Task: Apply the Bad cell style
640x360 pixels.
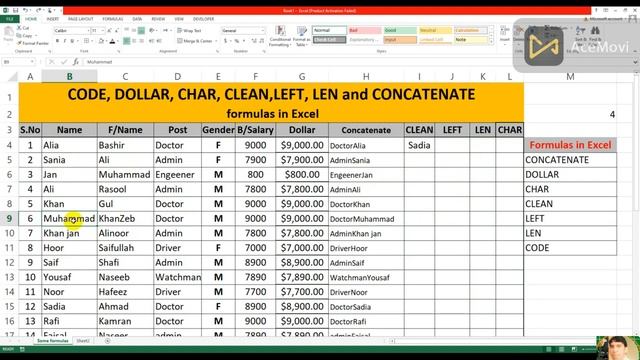Action: [365, 30]
